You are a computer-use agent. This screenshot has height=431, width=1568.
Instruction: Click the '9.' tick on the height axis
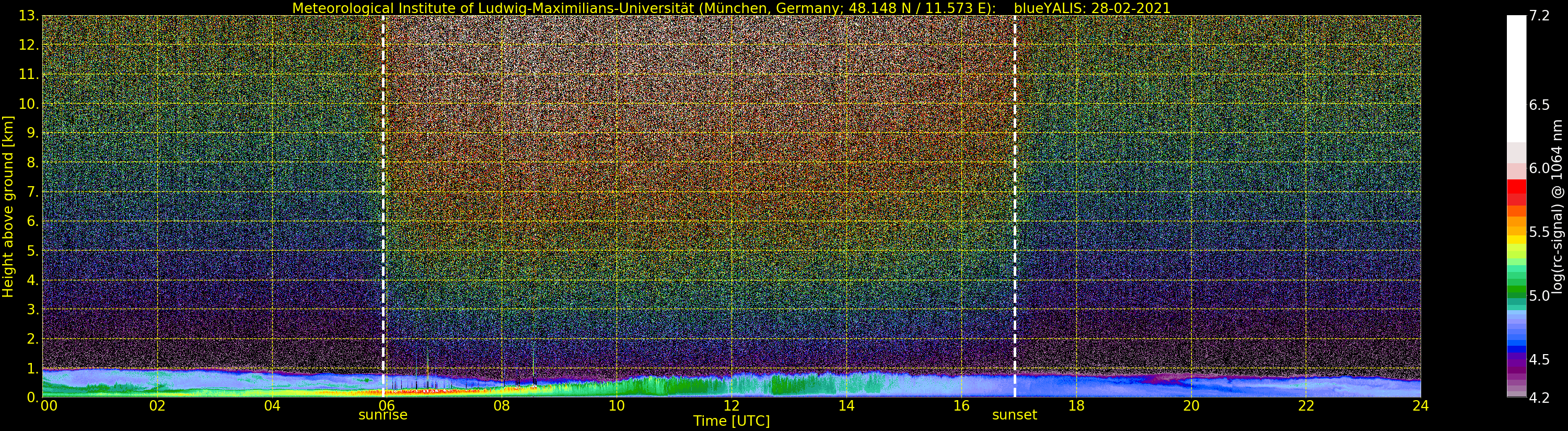pos(33,133)
